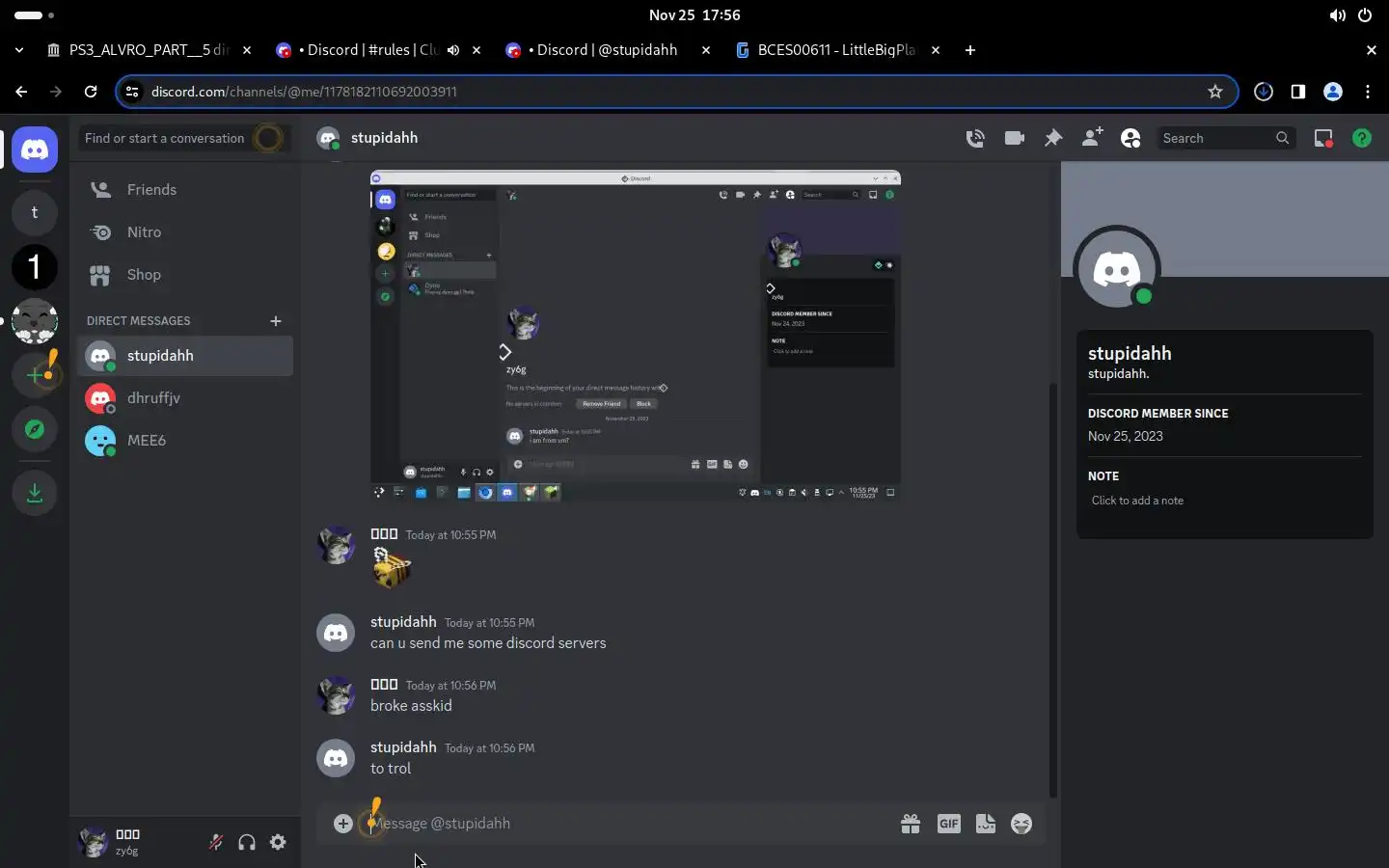Click stupidahh name in chat header
Screen dimensions: 1389x868
tap(384, 138)
